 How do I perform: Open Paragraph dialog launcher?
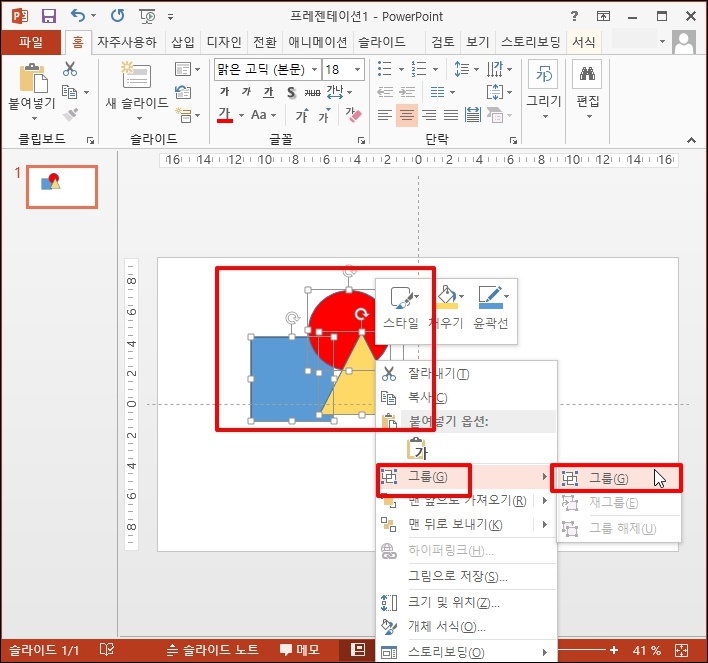(x=513, y=140)
